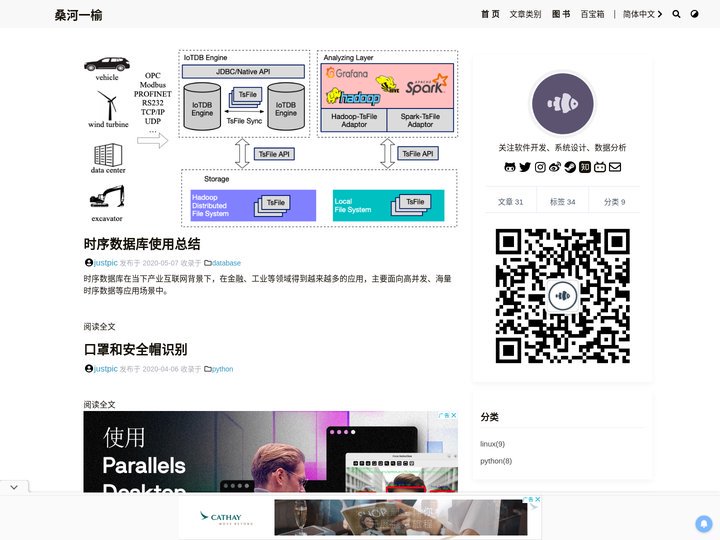The image size is (720, 540).
Task: Open the Twitter profile icon
Action: point(525,167)
